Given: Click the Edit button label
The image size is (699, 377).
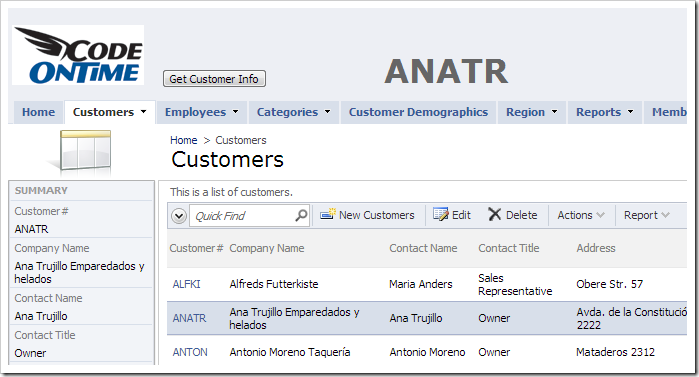Looking at the screenshot, I should tap(461, 215).
